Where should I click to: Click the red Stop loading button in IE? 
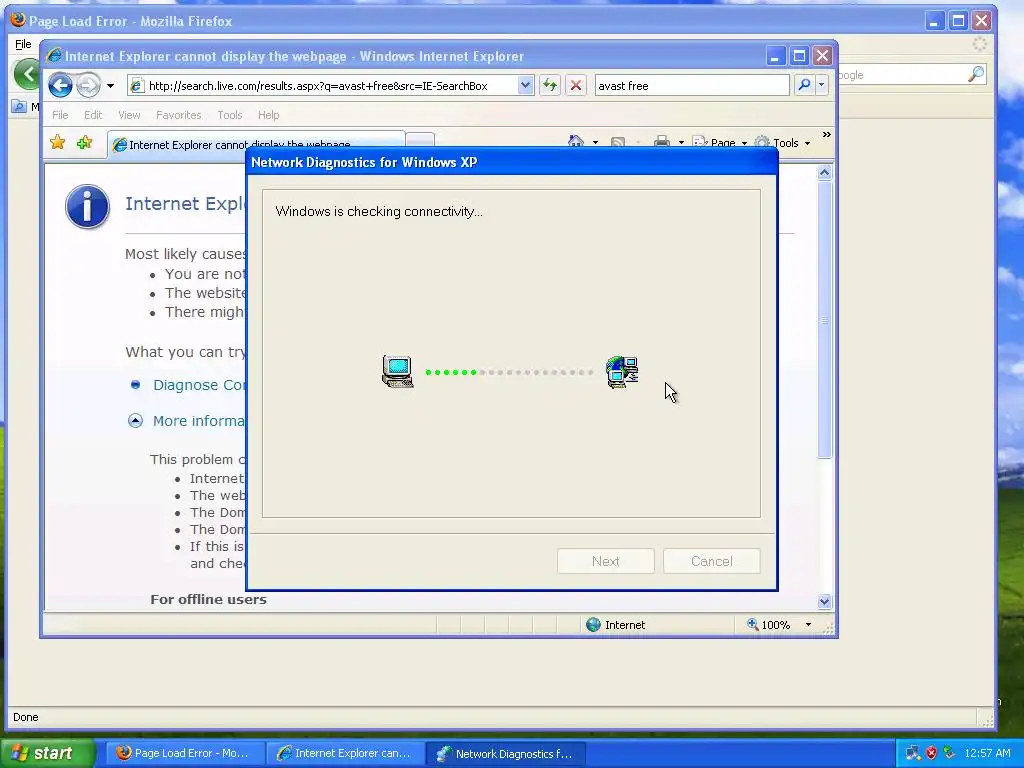575,86
